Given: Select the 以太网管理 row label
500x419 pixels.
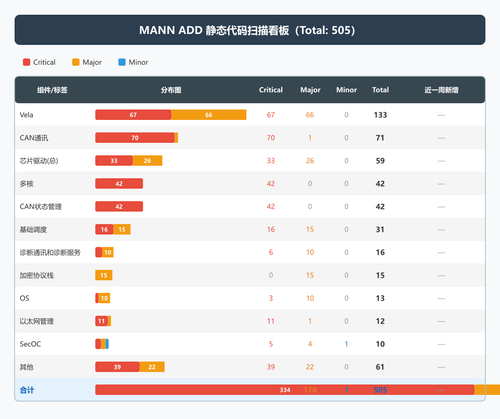Looking at the screenshot, I should pos(37,321).
